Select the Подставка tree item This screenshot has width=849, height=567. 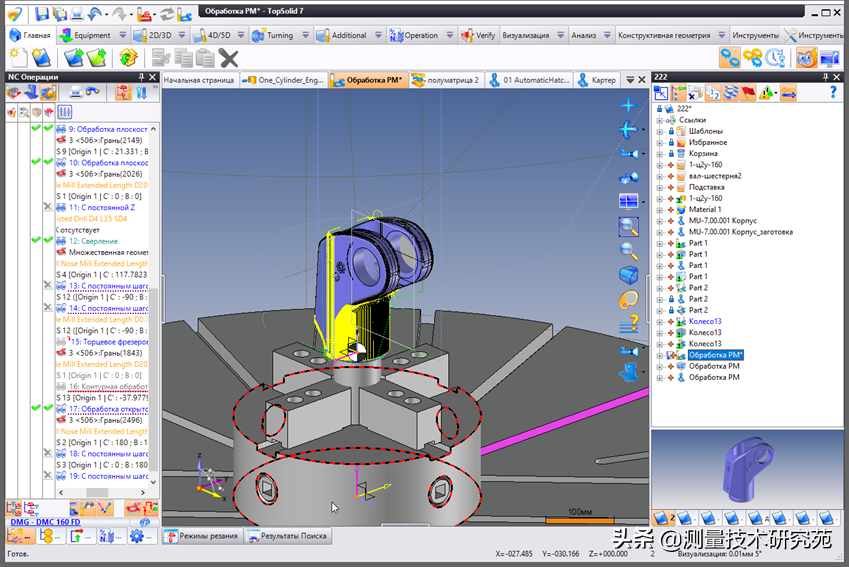pyautogui.click(x=706, y=187)
